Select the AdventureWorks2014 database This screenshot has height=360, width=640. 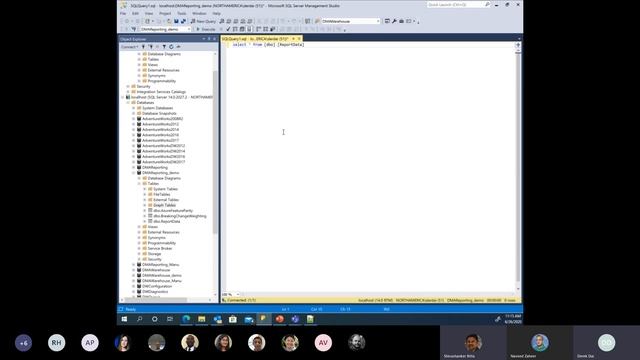click(160, 129)
